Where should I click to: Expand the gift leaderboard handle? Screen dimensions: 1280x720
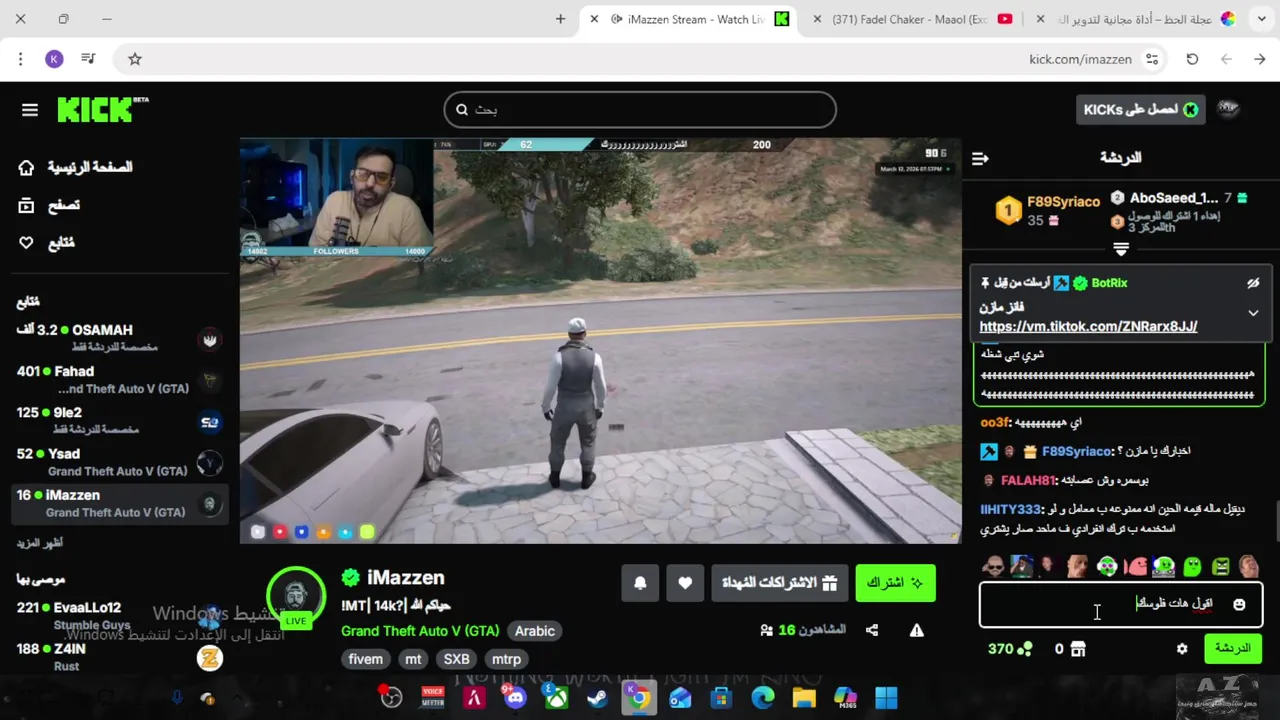coord(1121,249)
